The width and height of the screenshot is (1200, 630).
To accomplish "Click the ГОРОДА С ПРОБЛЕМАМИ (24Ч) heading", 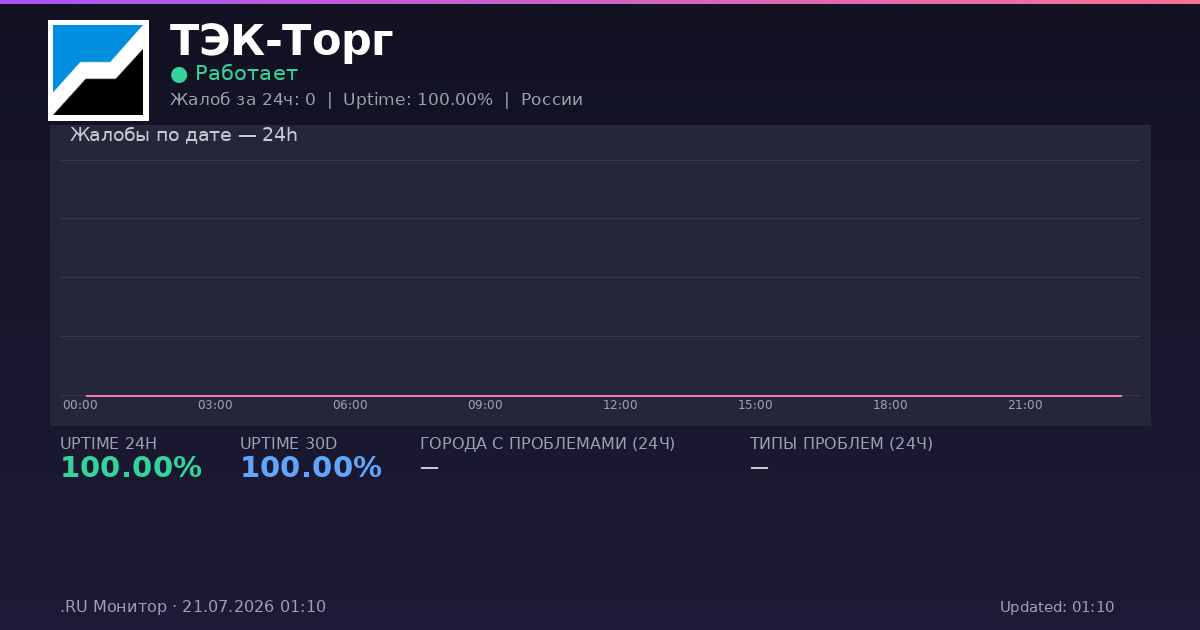I will point(548,444).
